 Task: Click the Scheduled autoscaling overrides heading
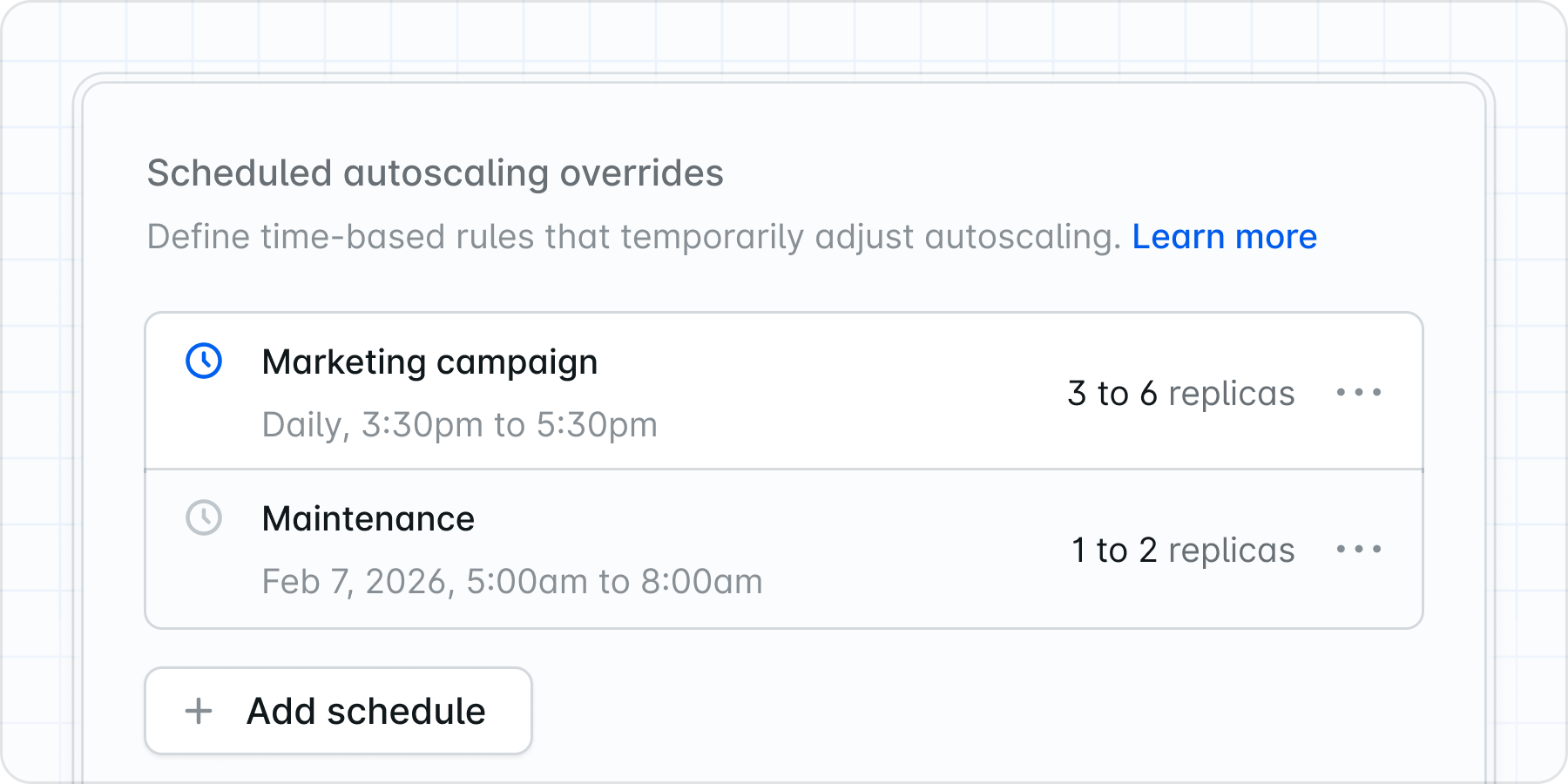[x=435, y=172]
